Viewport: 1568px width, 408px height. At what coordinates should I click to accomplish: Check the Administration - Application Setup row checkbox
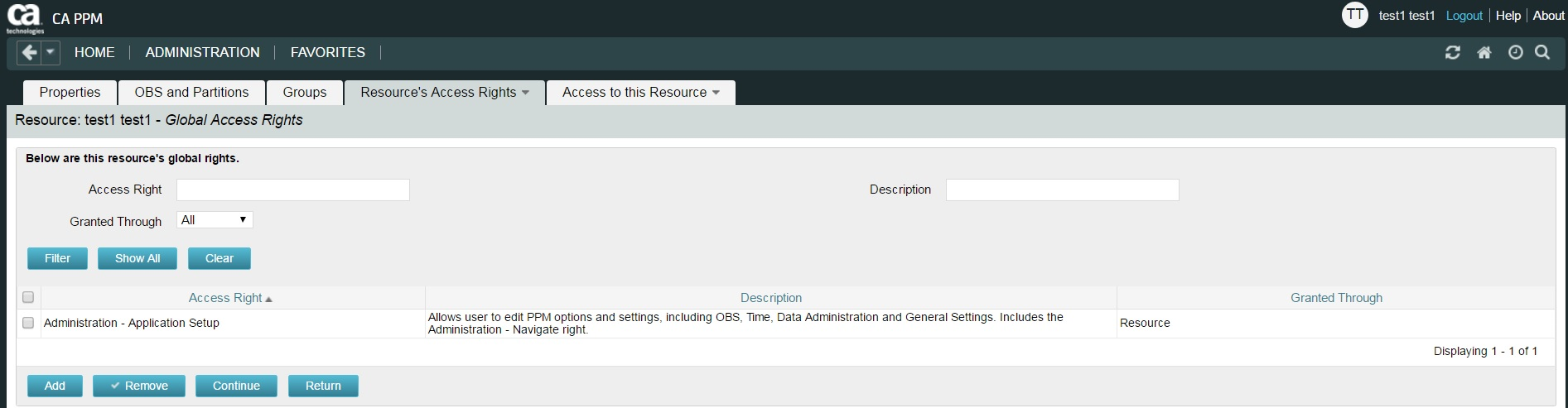click(28, 323)
